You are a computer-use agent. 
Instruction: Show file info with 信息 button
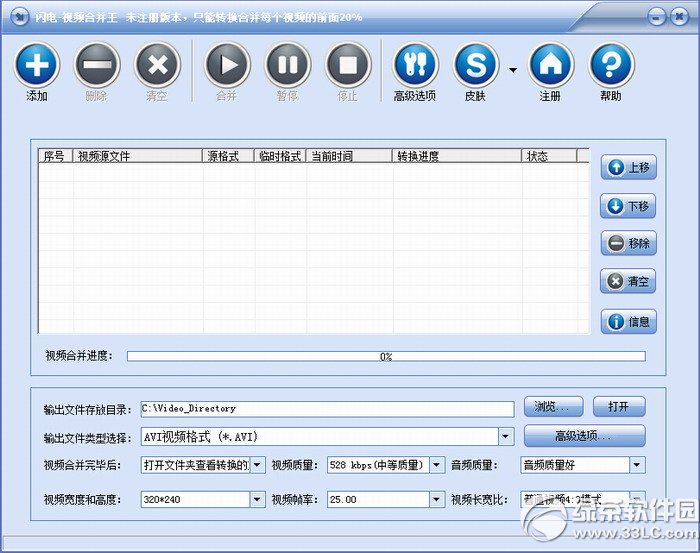pos(628,321)
